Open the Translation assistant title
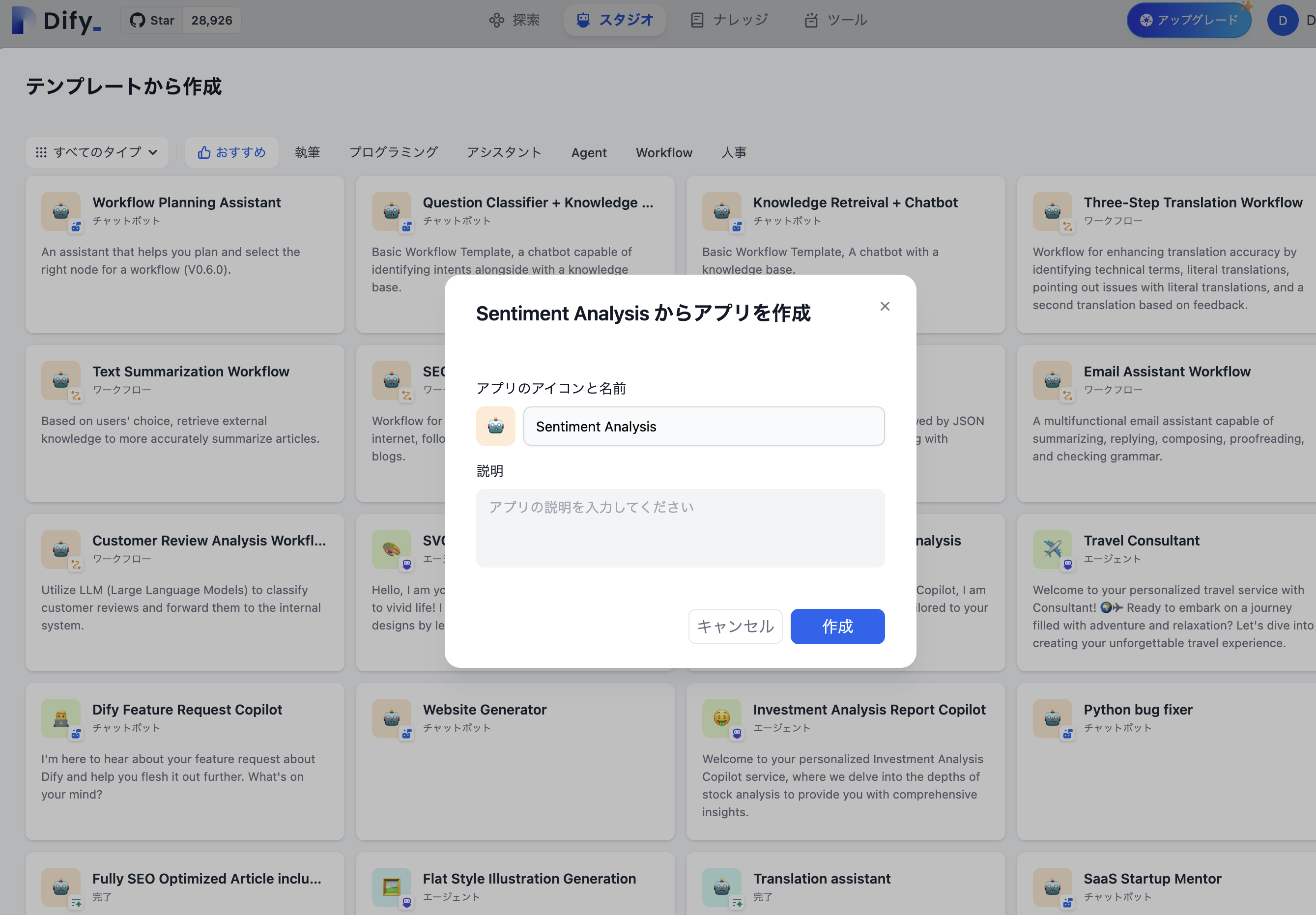Image resolution: width=1316 pixels, height=915 pixels. point(822,879)
